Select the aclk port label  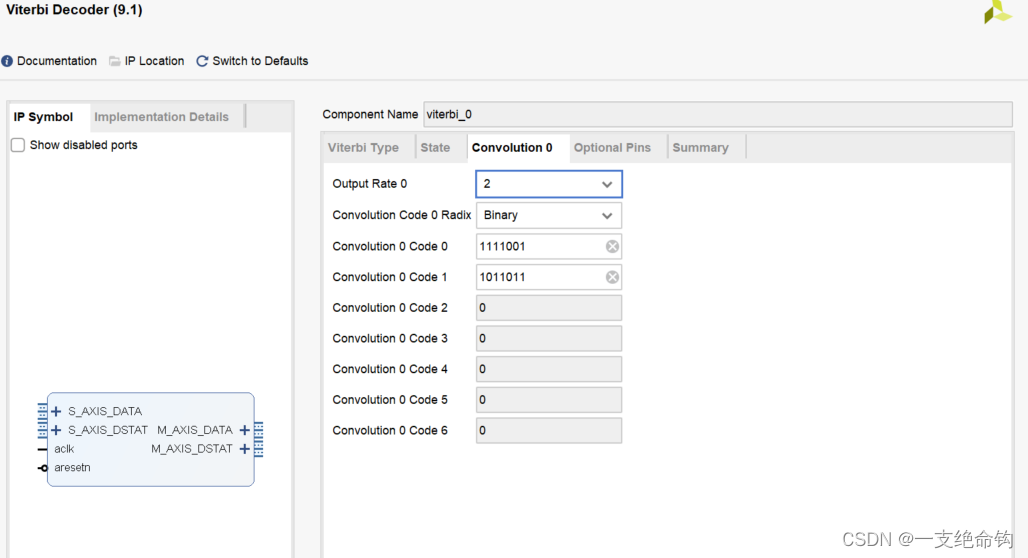pos(64,449)
